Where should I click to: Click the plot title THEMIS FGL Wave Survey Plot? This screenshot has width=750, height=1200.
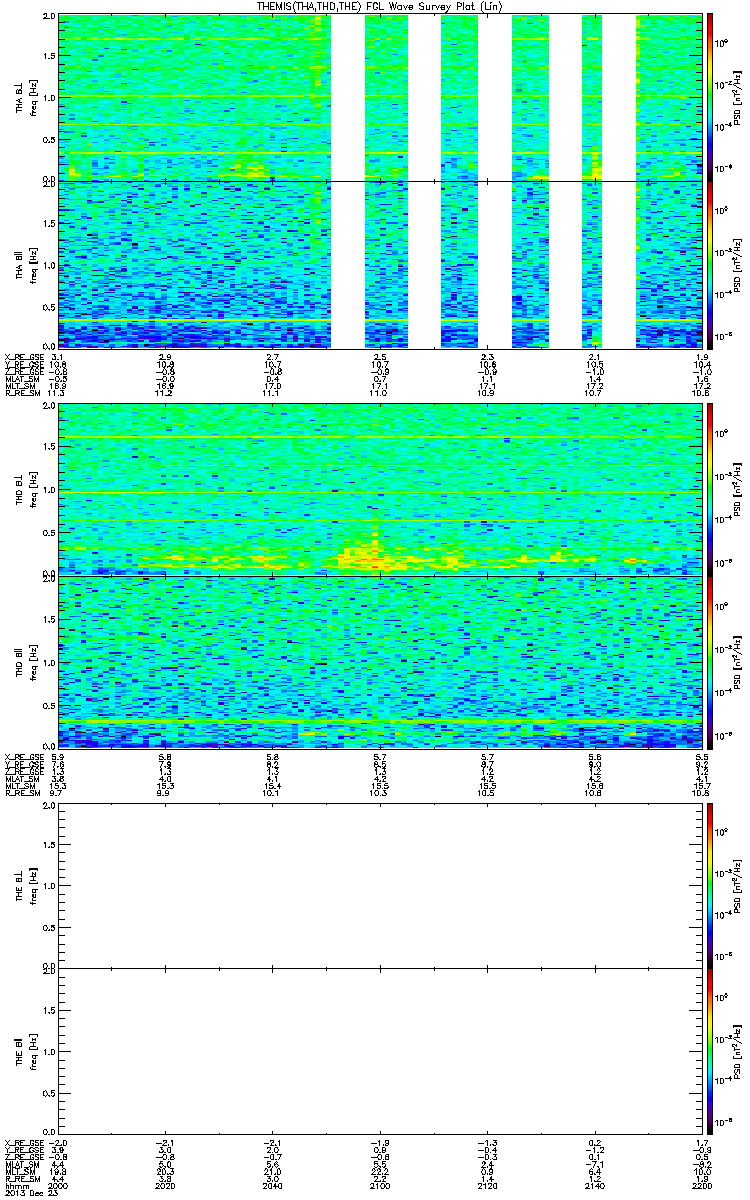379,7
